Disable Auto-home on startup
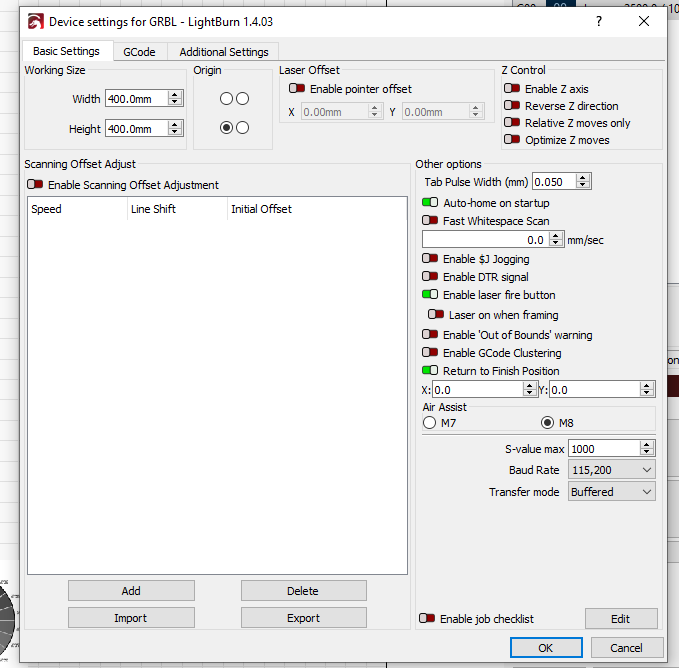Screen dimensions: 679x668 (x=430, y=202)
